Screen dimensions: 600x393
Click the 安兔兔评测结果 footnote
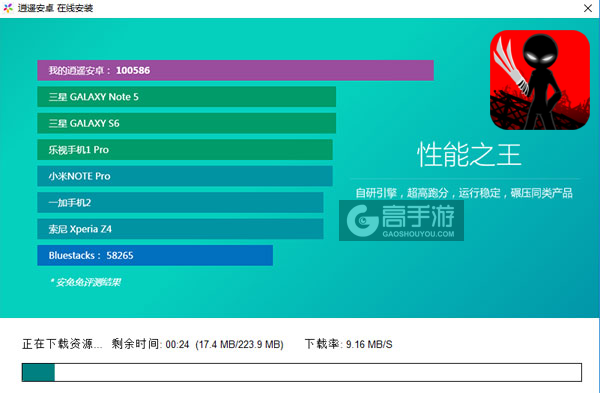tap(85, 282)
